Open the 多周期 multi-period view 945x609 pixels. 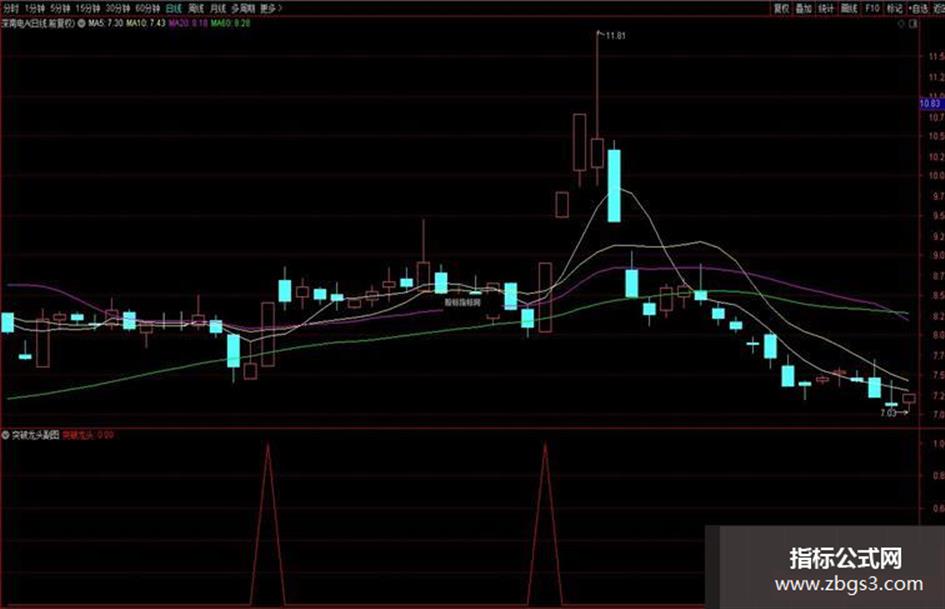(243, 8)
